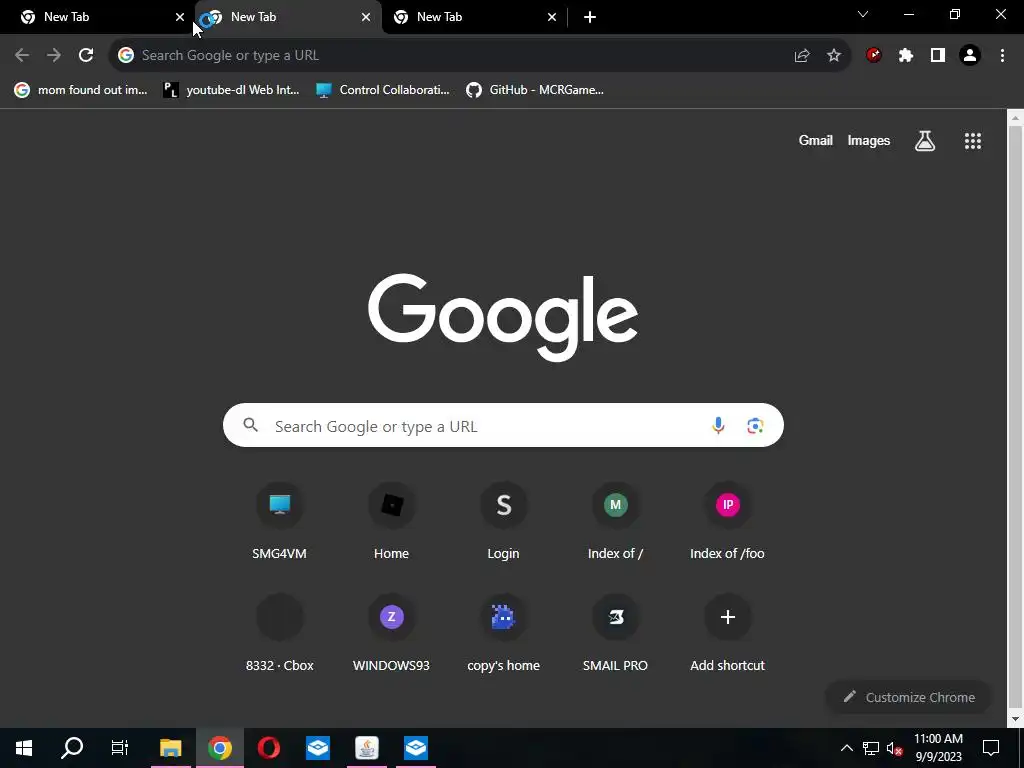Expand the tab search dropdown arrow

click(863, 14)
